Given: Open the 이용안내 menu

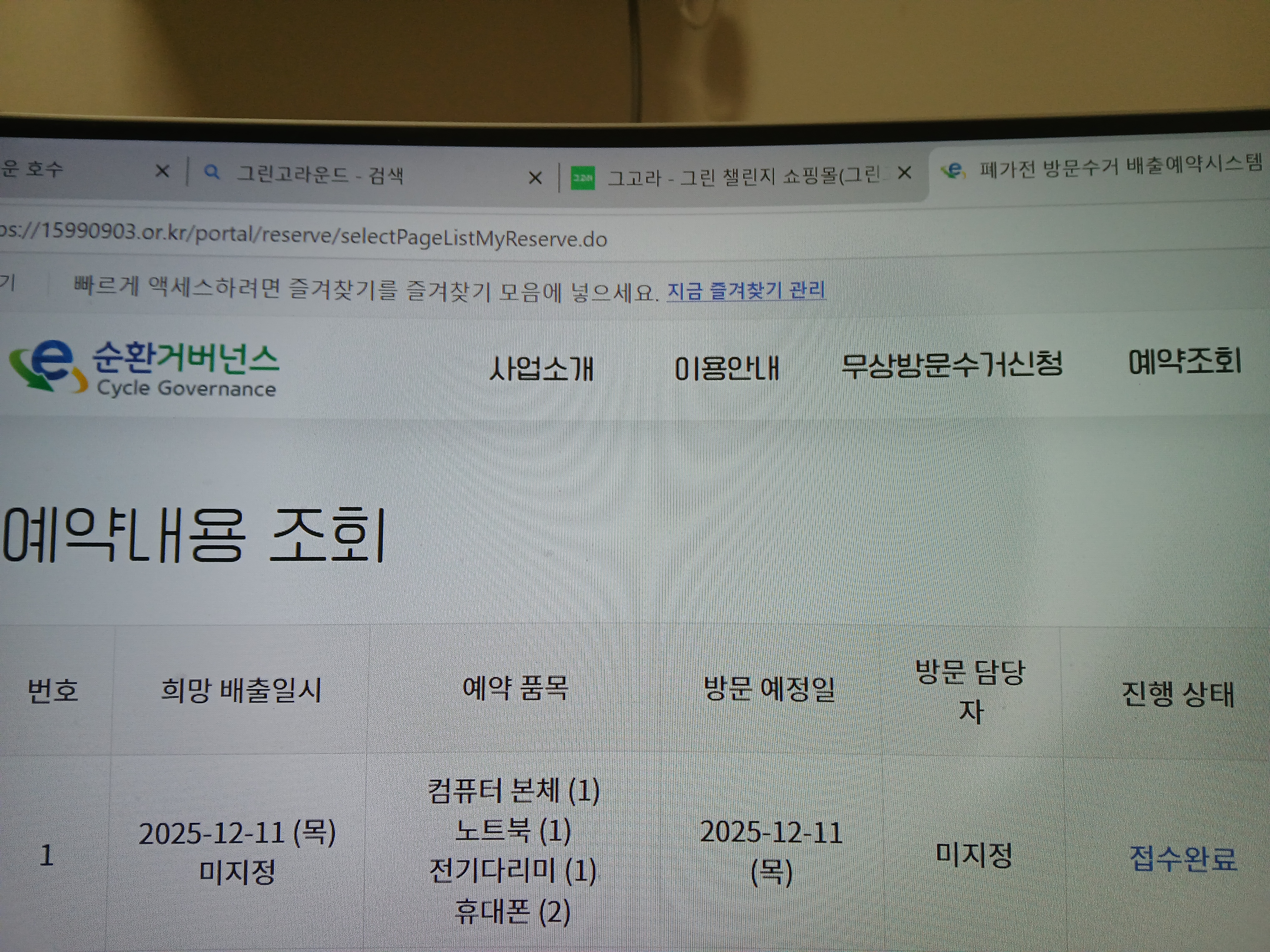Looking at the screenshot, I should coord(726,368).
